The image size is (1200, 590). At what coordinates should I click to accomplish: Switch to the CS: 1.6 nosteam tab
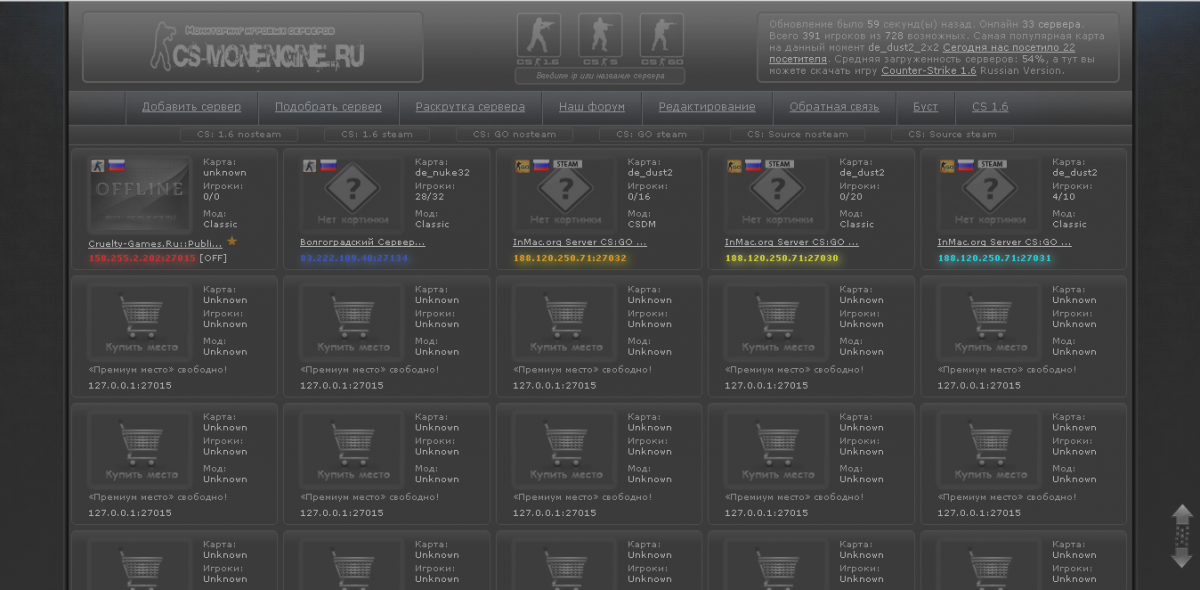click(x=239, y=134)
